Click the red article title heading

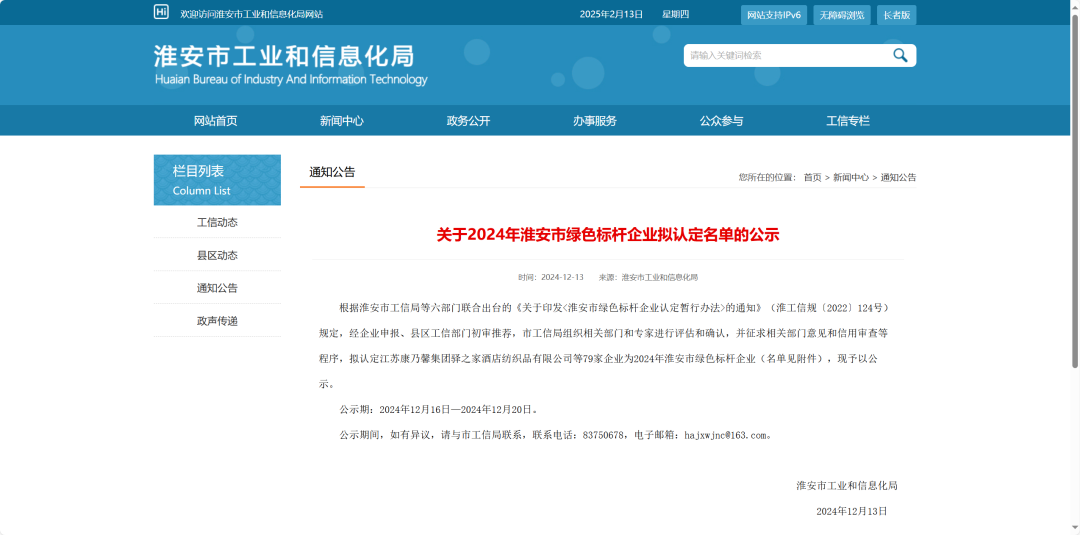coord(608,235)
